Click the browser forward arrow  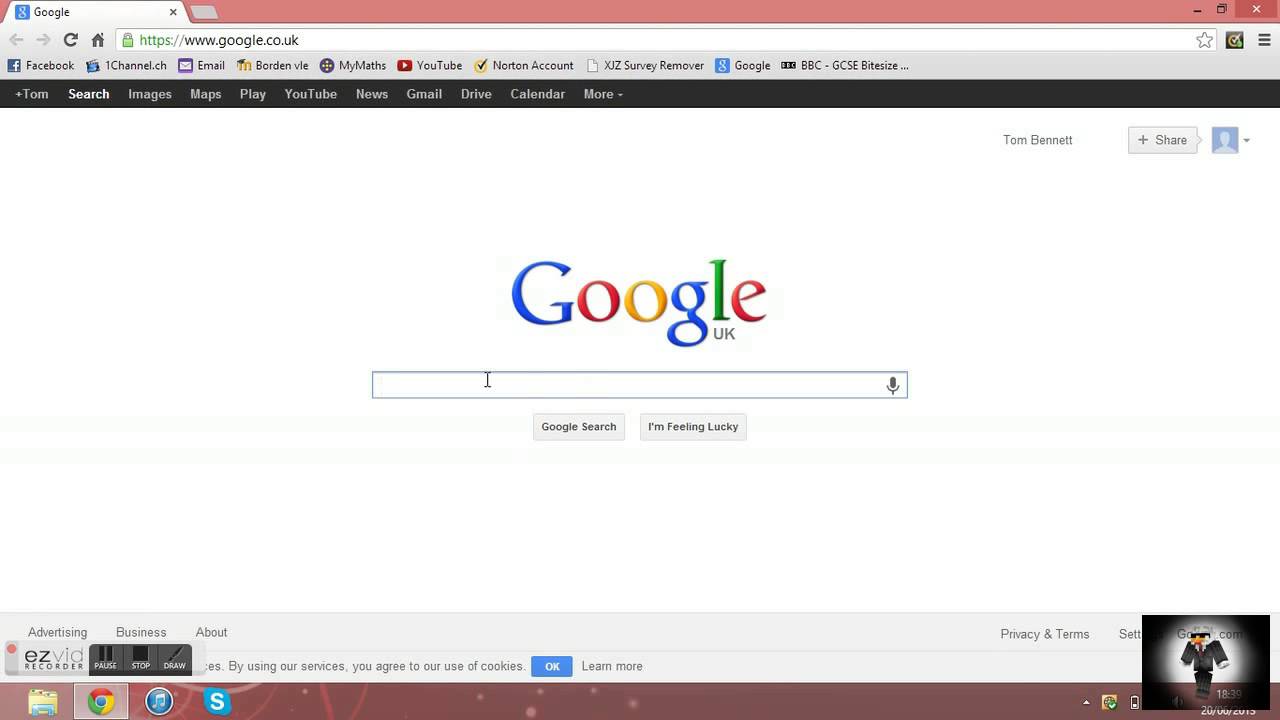click(43, 40)
